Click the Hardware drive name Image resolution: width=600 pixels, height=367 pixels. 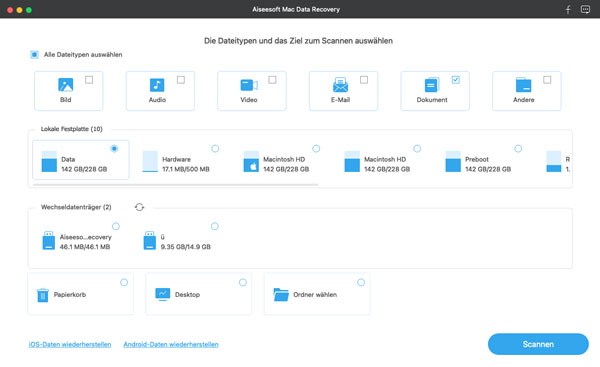(176, 159)
